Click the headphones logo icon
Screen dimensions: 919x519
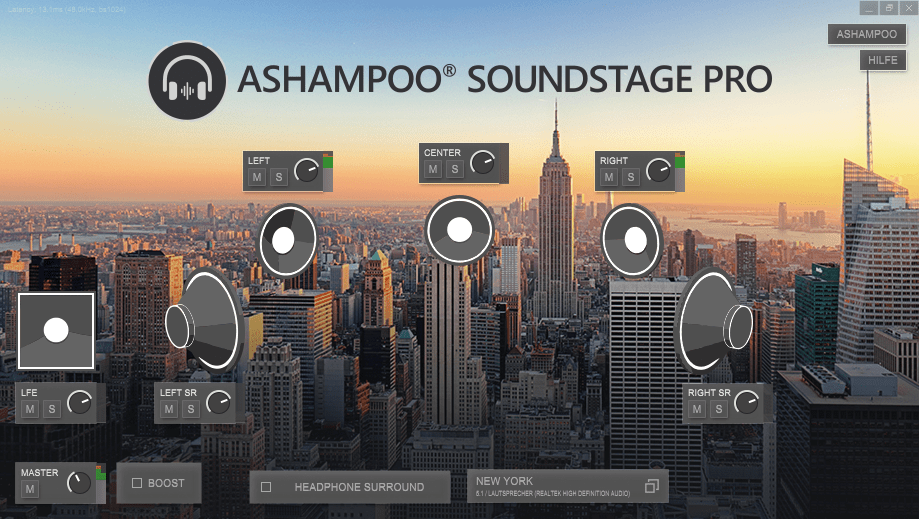pos(187,80)
